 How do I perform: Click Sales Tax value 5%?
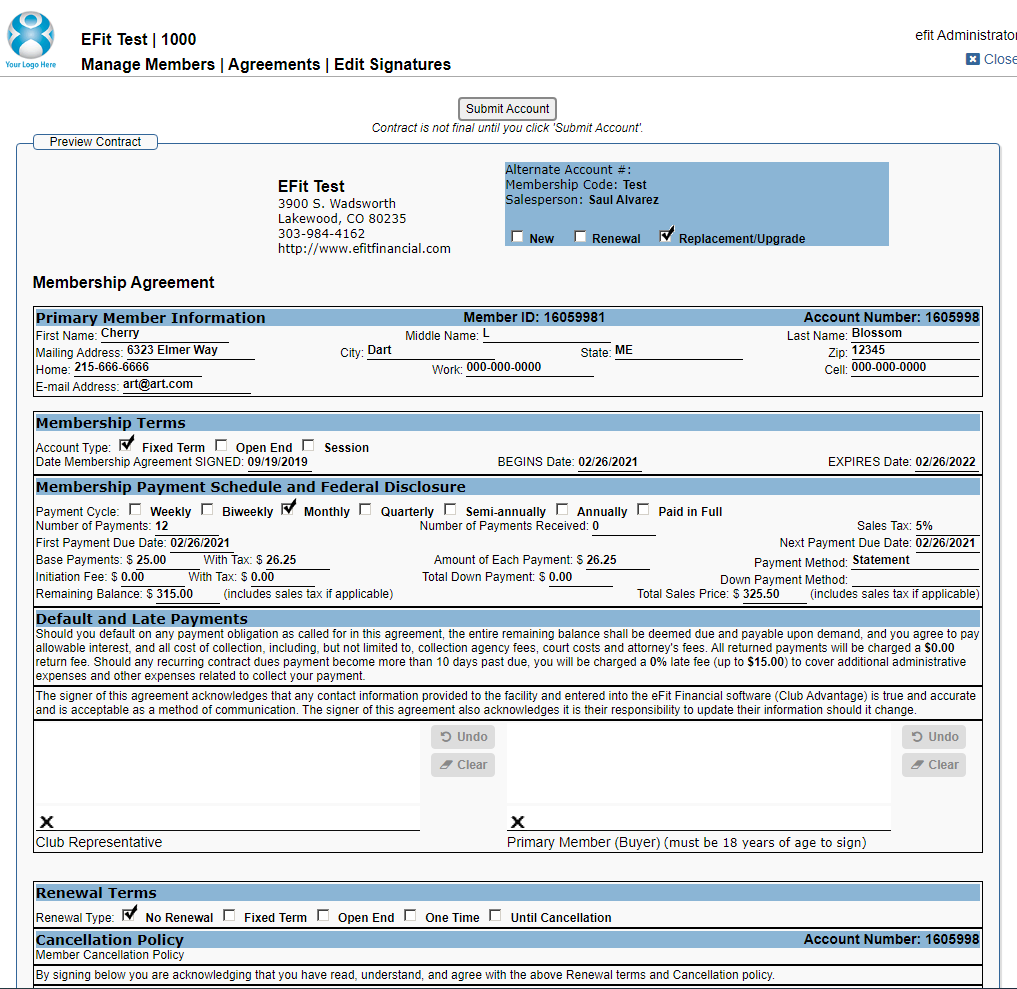point(924,526)
